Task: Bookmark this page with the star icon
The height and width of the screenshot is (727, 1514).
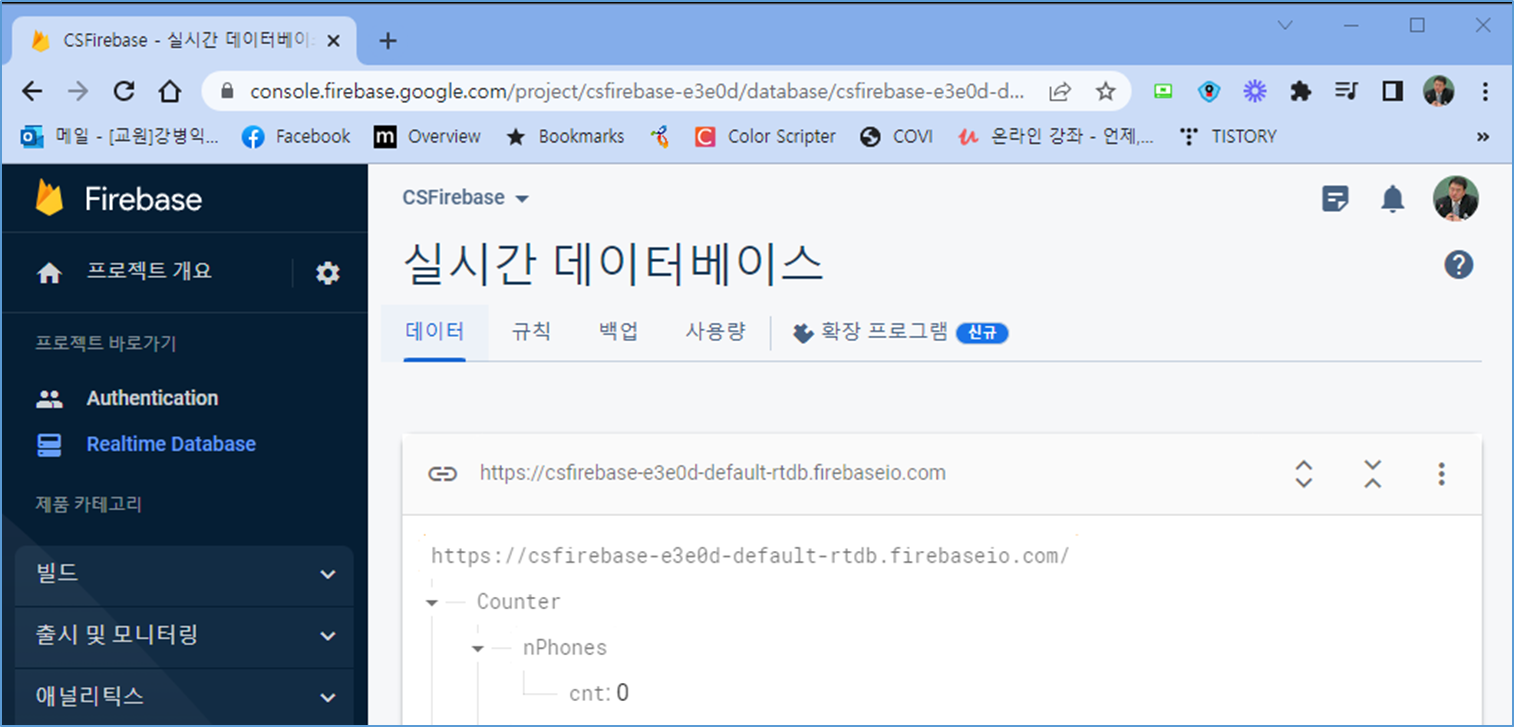Action: (1105, 92)
